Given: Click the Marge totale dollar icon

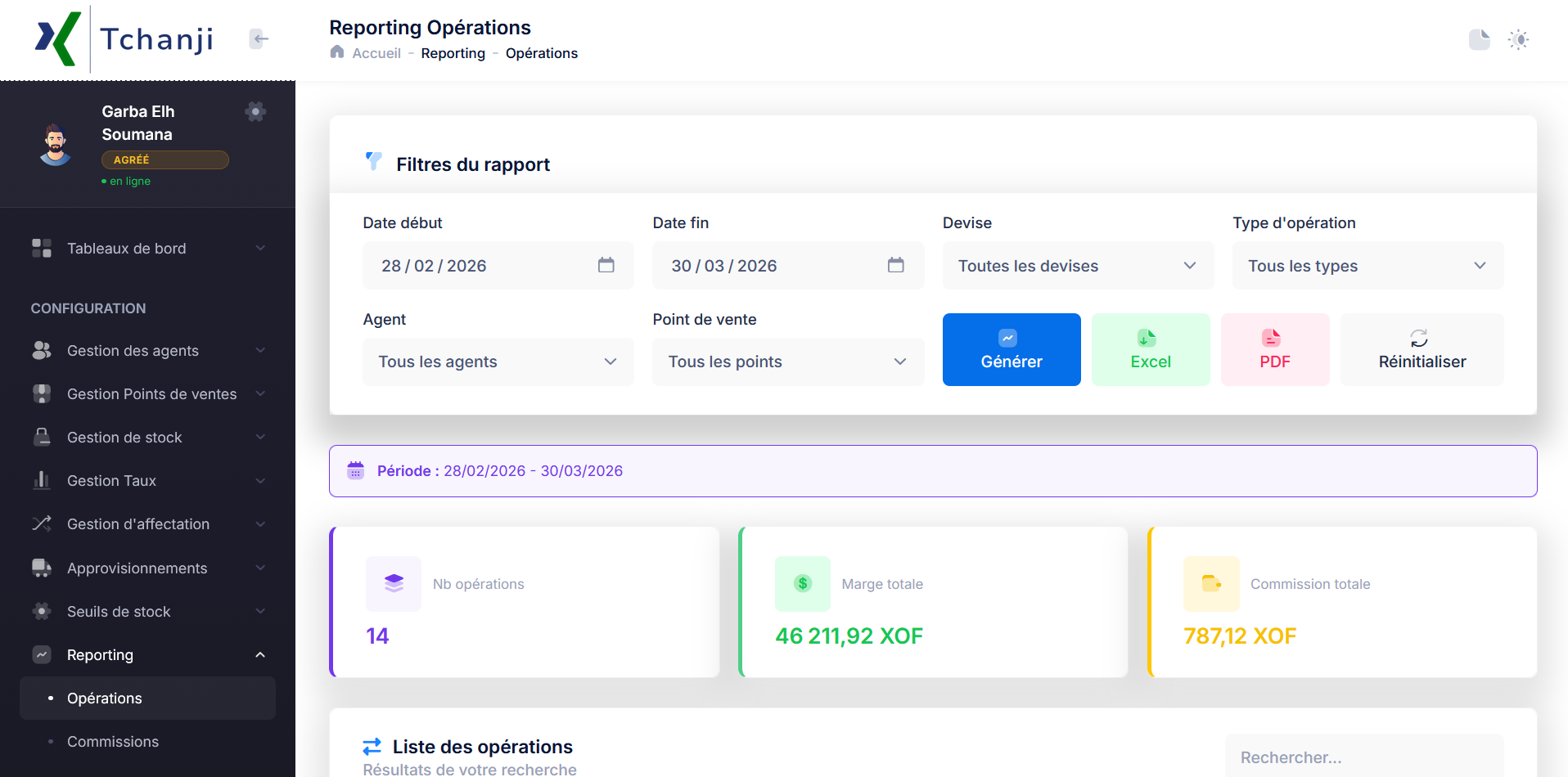Looking at the screenshot, I should click(802, 583).
